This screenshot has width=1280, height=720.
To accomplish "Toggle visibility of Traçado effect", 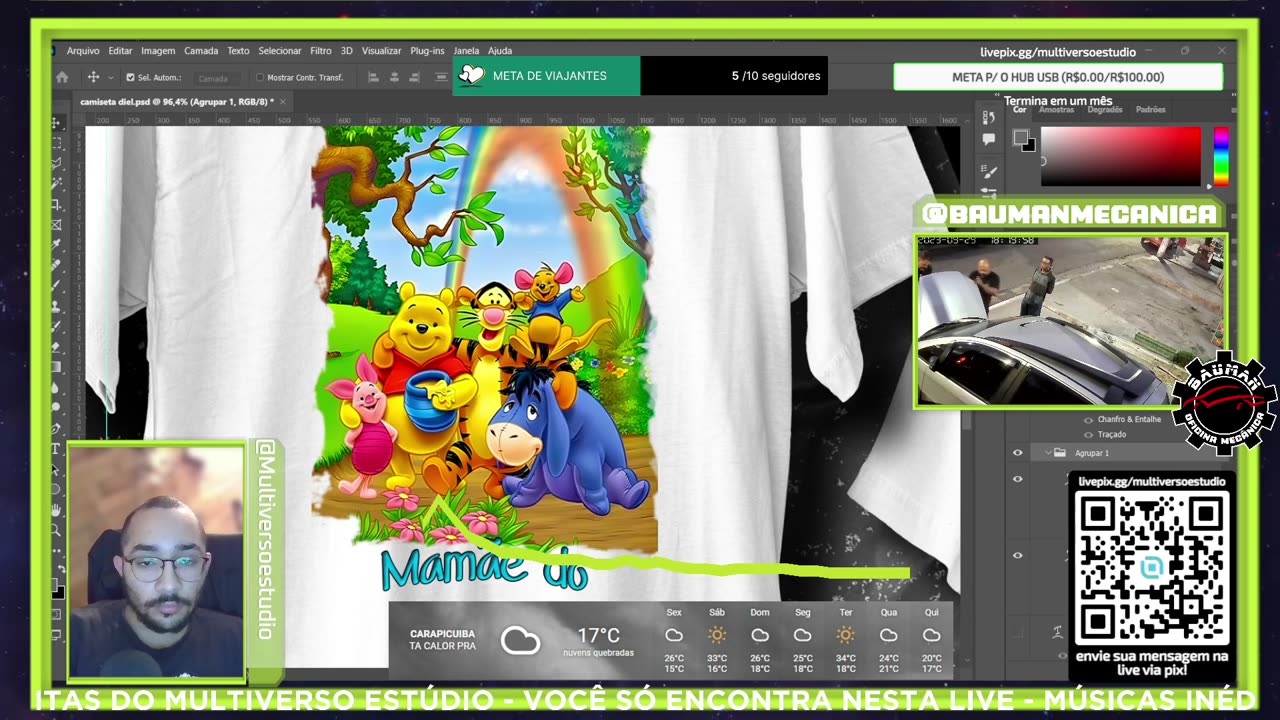I will (x=1088, y=434).
